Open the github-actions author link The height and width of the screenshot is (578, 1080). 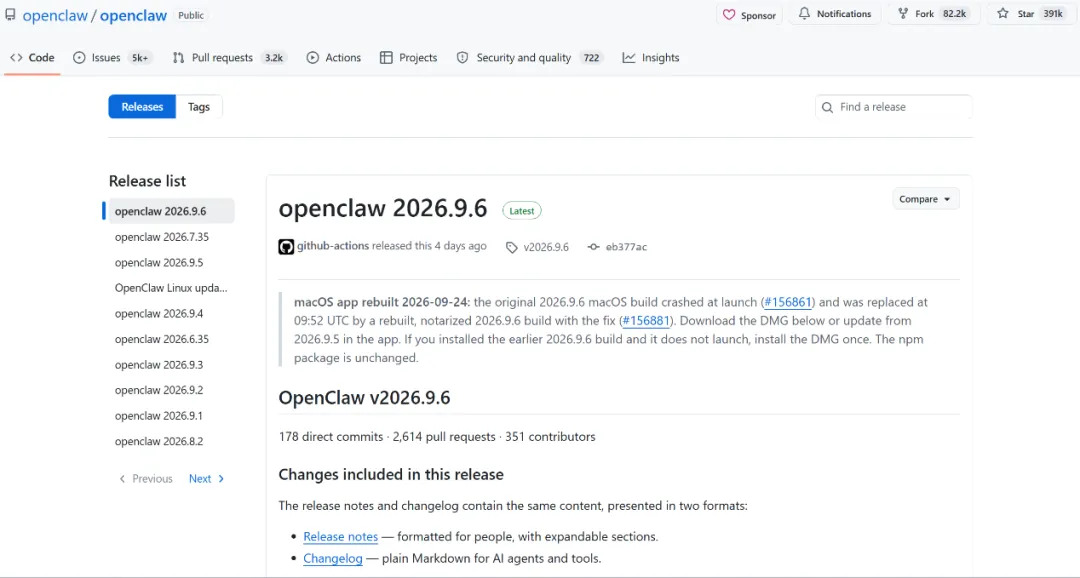click(x=333, y=246)
